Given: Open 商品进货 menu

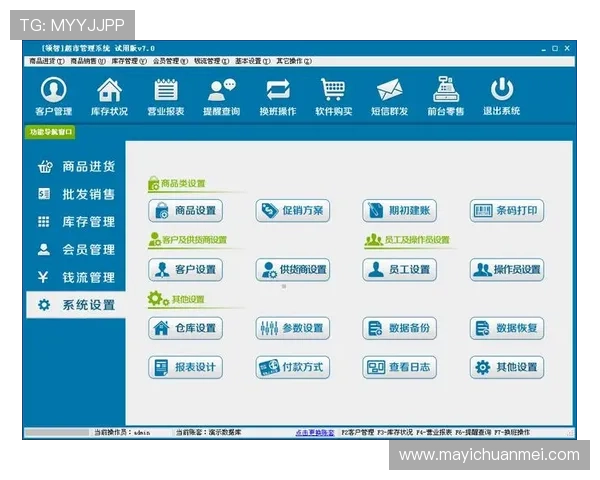Looking at the screenshot, I should [x=47, y=61].
